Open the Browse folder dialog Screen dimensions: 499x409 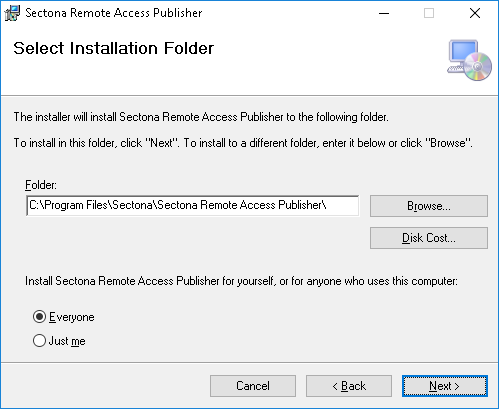(x=429, y=206)
